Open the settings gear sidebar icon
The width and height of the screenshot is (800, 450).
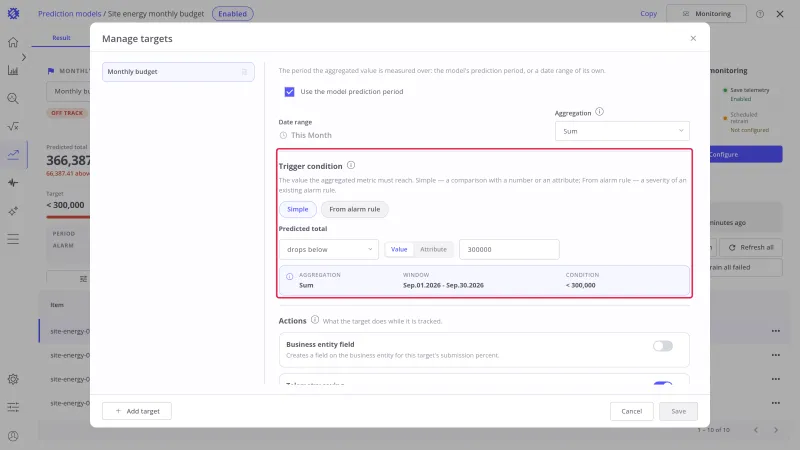pos(13,379)
